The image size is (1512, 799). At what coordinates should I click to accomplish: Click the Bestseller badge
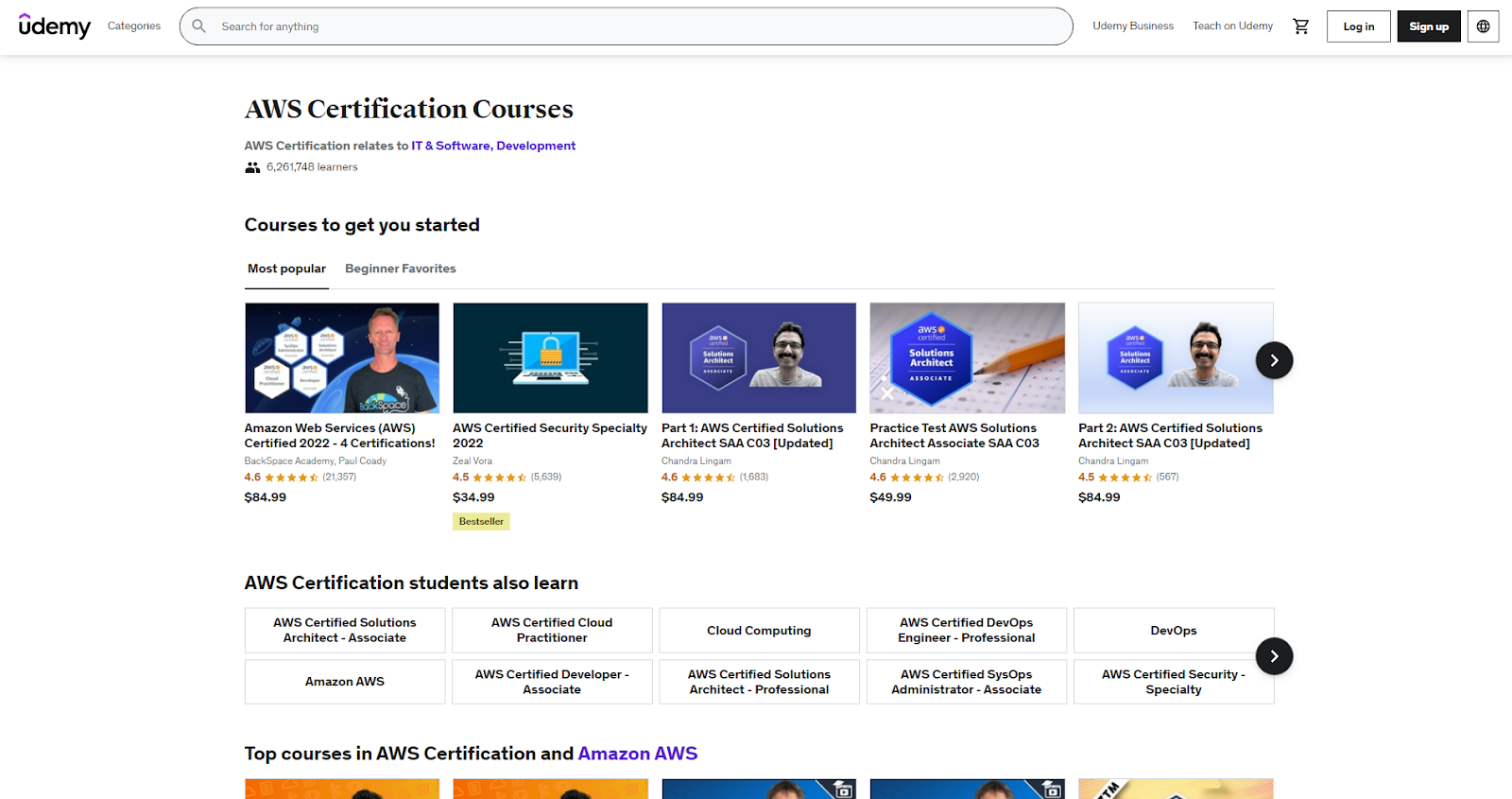click(x=481, y=521)
